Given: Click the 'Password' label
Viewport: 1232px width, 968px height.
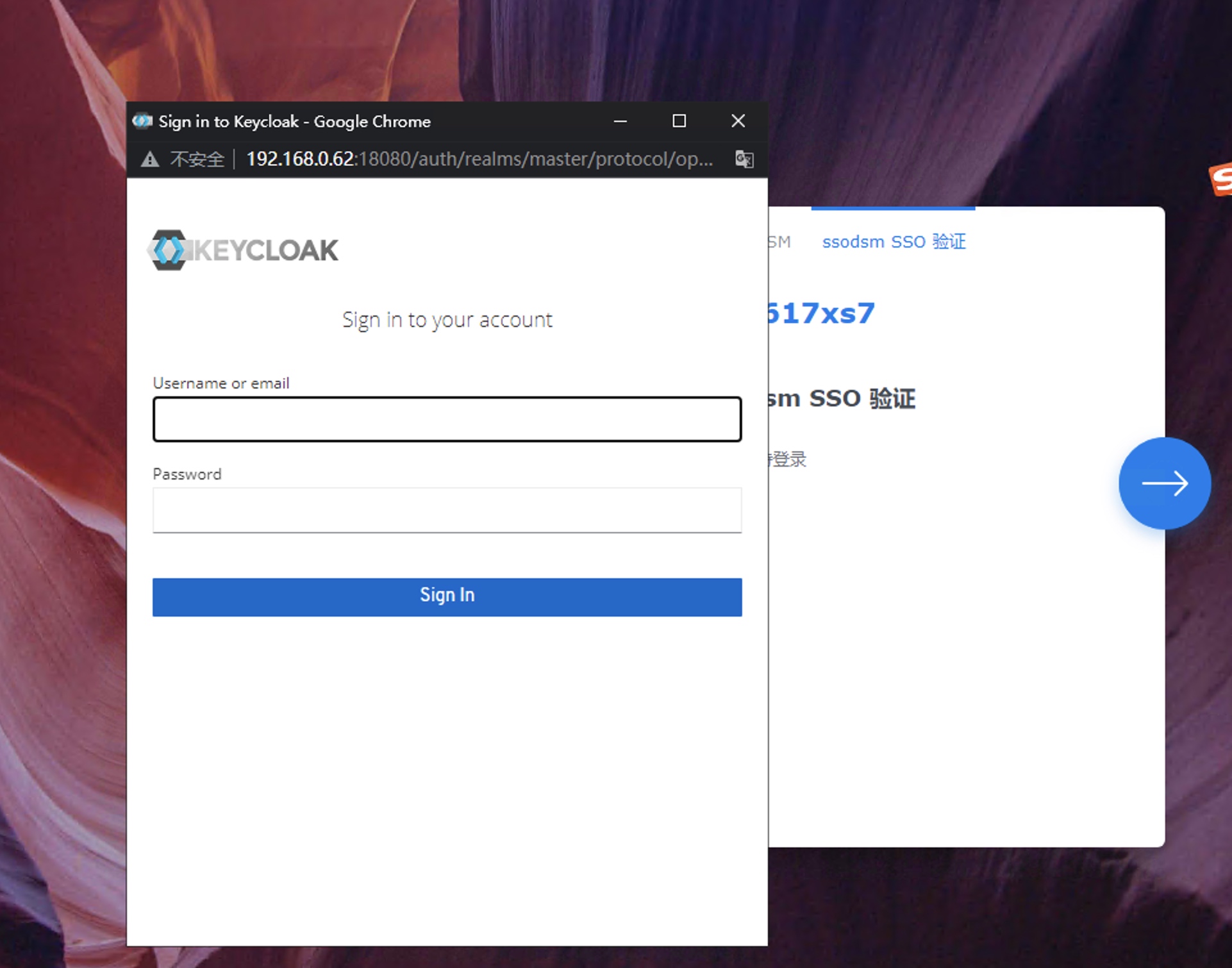Looking at the screenshot, I should (187, 474).
